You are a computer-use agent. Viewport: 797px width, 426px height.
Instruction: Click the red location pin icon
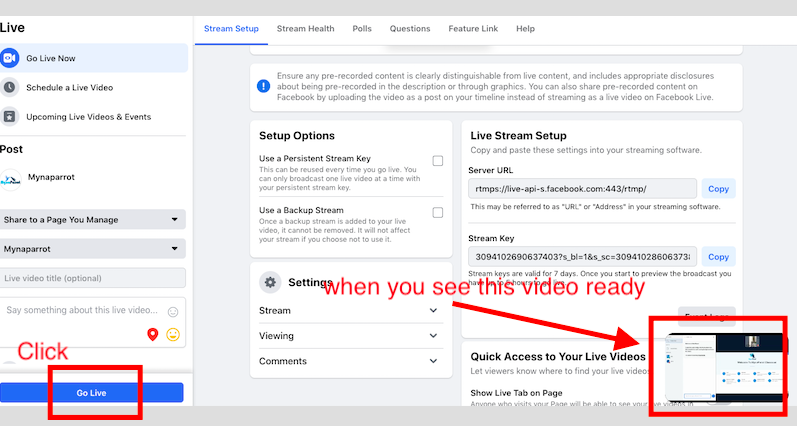coord(152,334)
